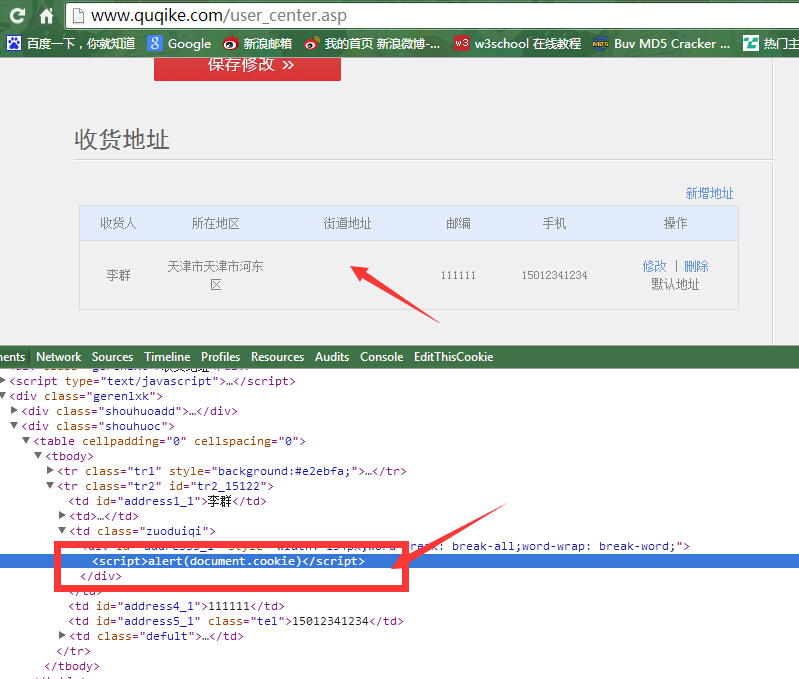Click the 手机 column header

click(554, 223)
